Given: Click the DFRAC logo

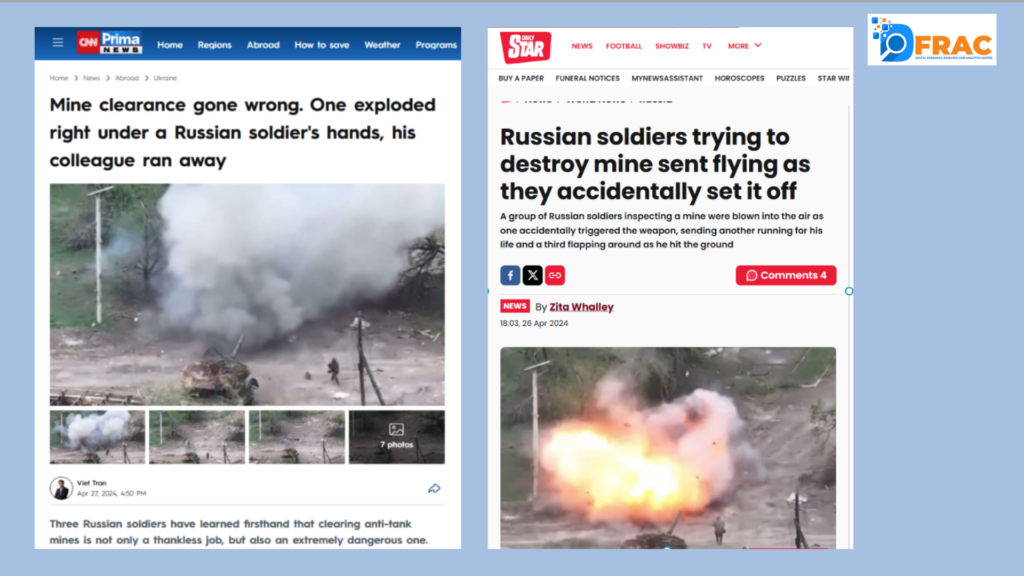Looking at the screenshot, I should pyautogui.click(x=932, y=40).
